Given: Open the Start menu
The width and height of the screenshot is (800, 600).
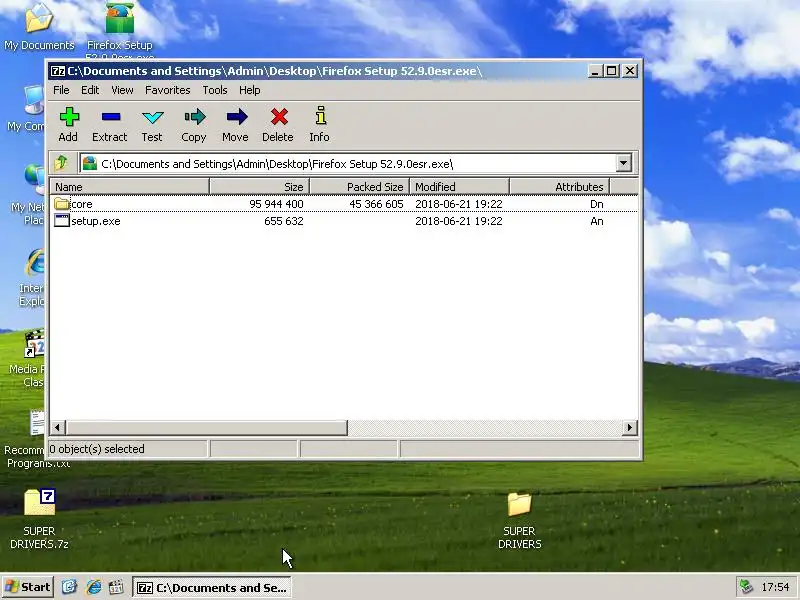Looking at the screenshot, I should (28, 587).
